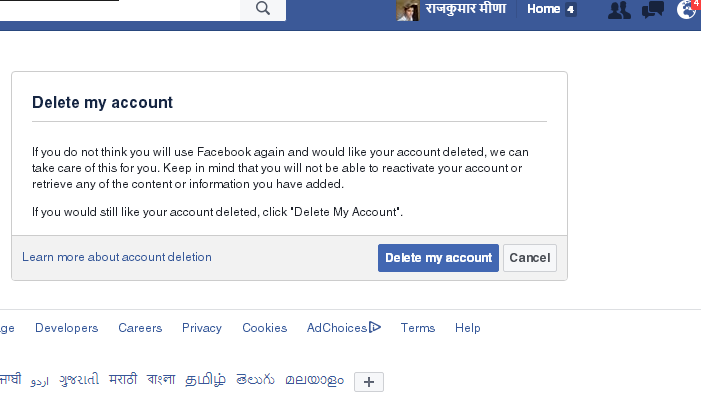Cancel the account deletion dialog
Viewport: 701px width, 415px height.
click(x=529, y=258)
